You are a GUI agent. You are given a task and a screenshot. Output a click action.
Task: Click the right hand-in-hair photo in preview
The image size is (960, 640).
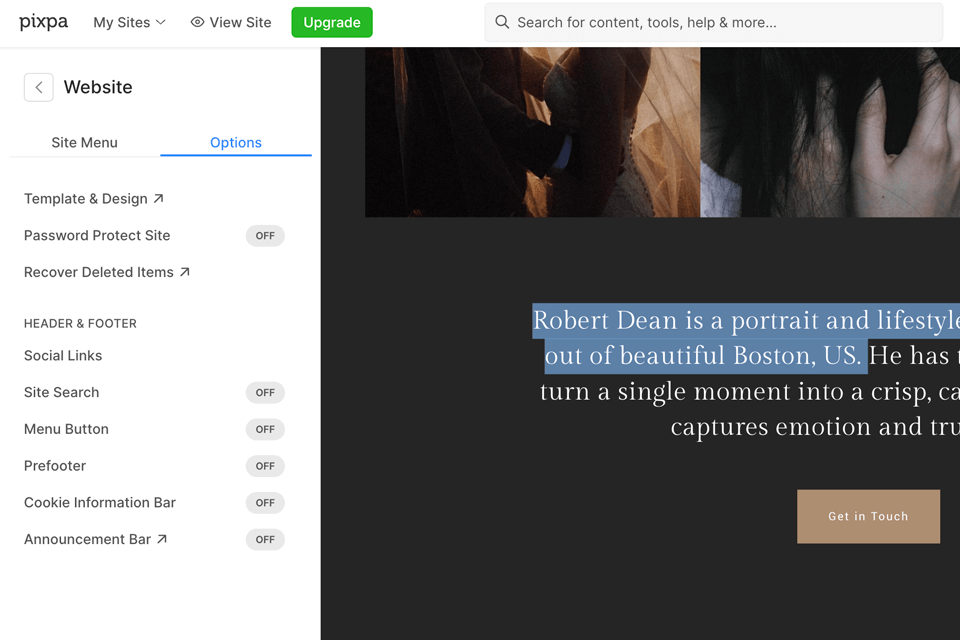point(830,132)
